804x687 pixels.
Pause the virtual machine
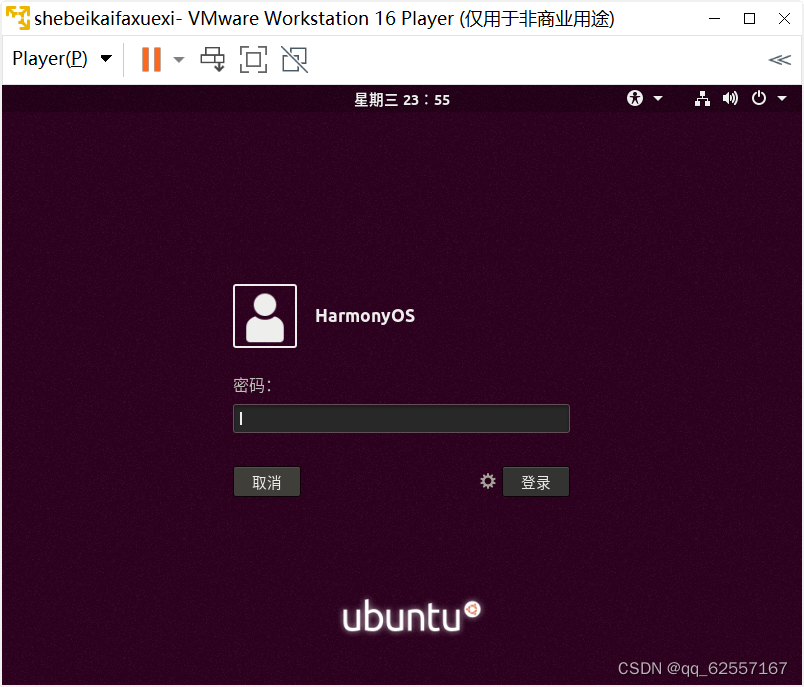[x=151, y=59]
